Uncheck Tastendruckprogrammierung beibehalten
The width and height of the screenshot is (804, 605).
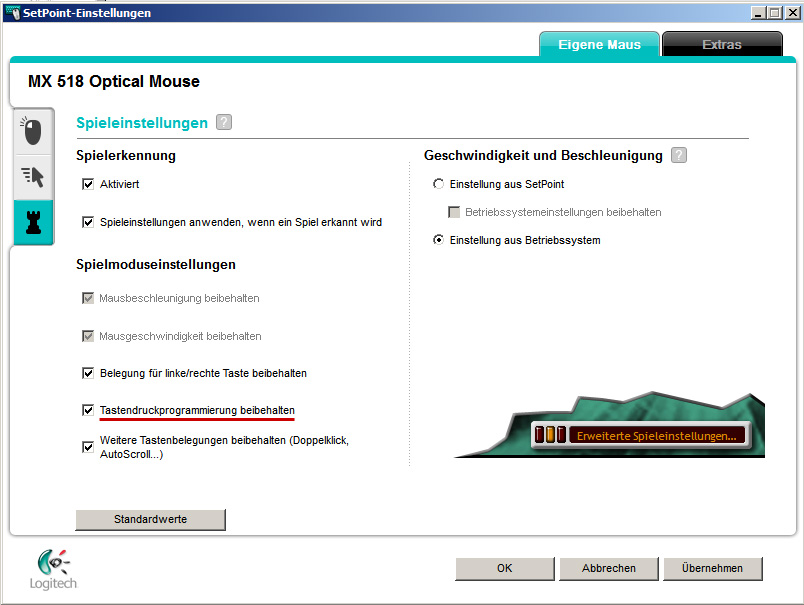pos(88,410)
